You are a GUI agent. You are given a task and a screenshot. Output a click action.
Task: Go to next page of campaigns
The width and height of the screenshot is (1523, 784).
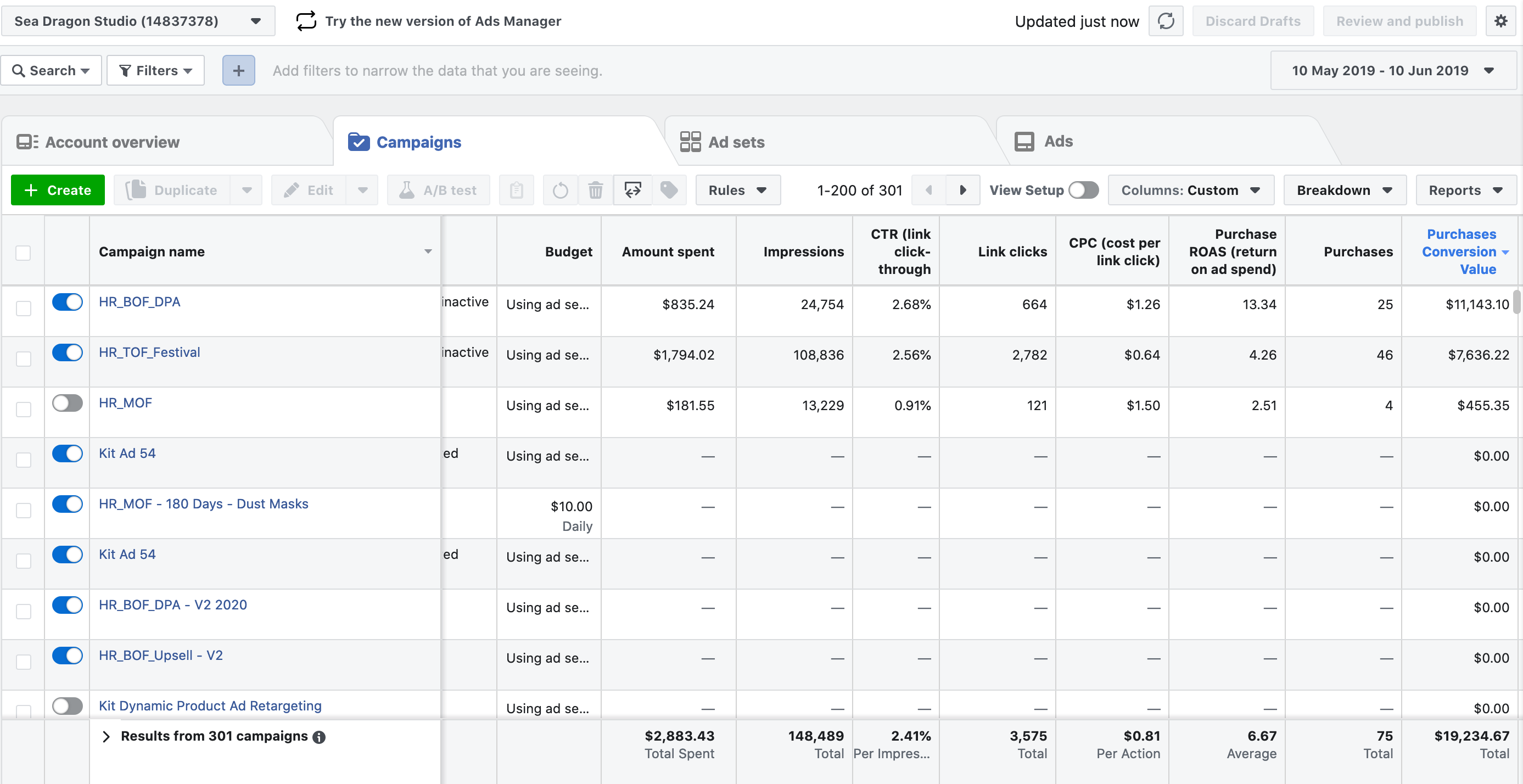962,191
